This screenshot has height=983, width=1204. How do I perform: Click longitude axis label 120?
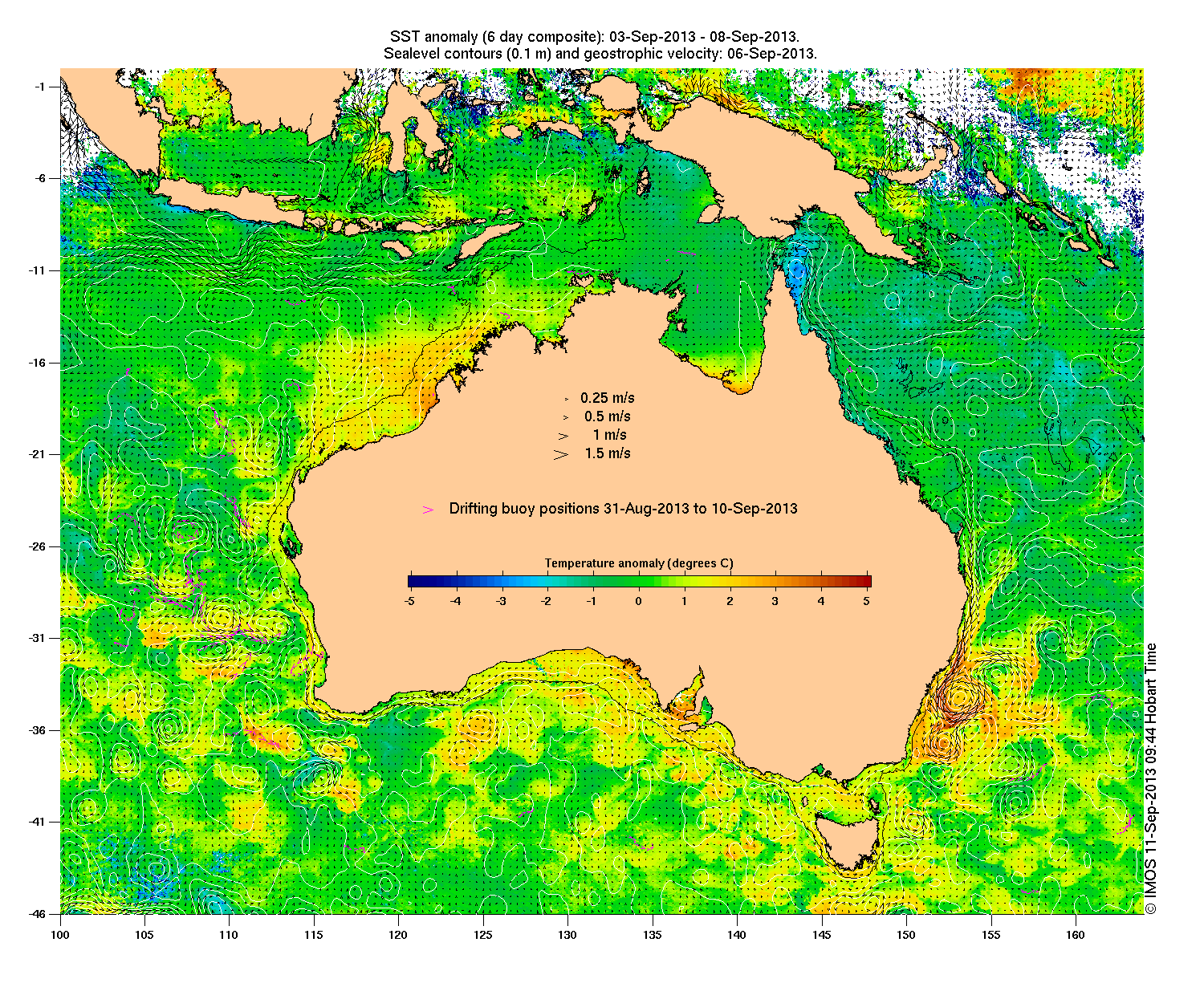pyautogui.click(x=399, y=935)
